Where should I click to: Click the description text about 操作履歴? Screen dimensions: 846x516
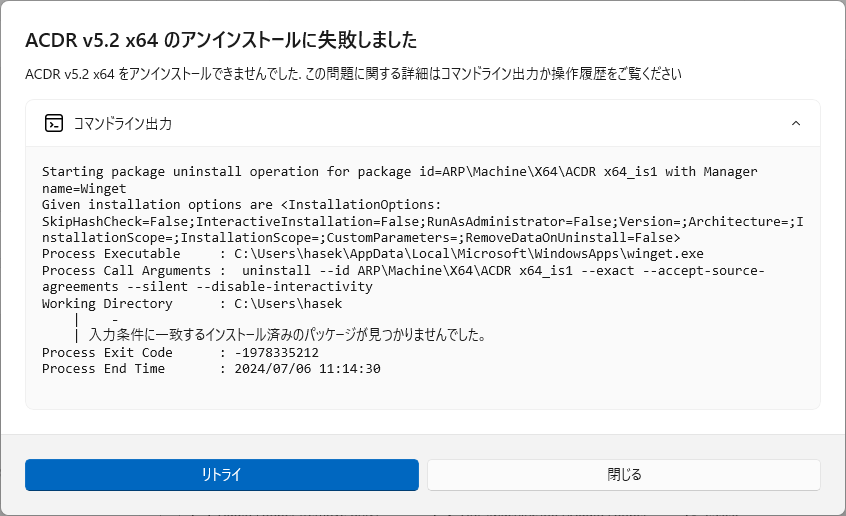tap(353, 74)
